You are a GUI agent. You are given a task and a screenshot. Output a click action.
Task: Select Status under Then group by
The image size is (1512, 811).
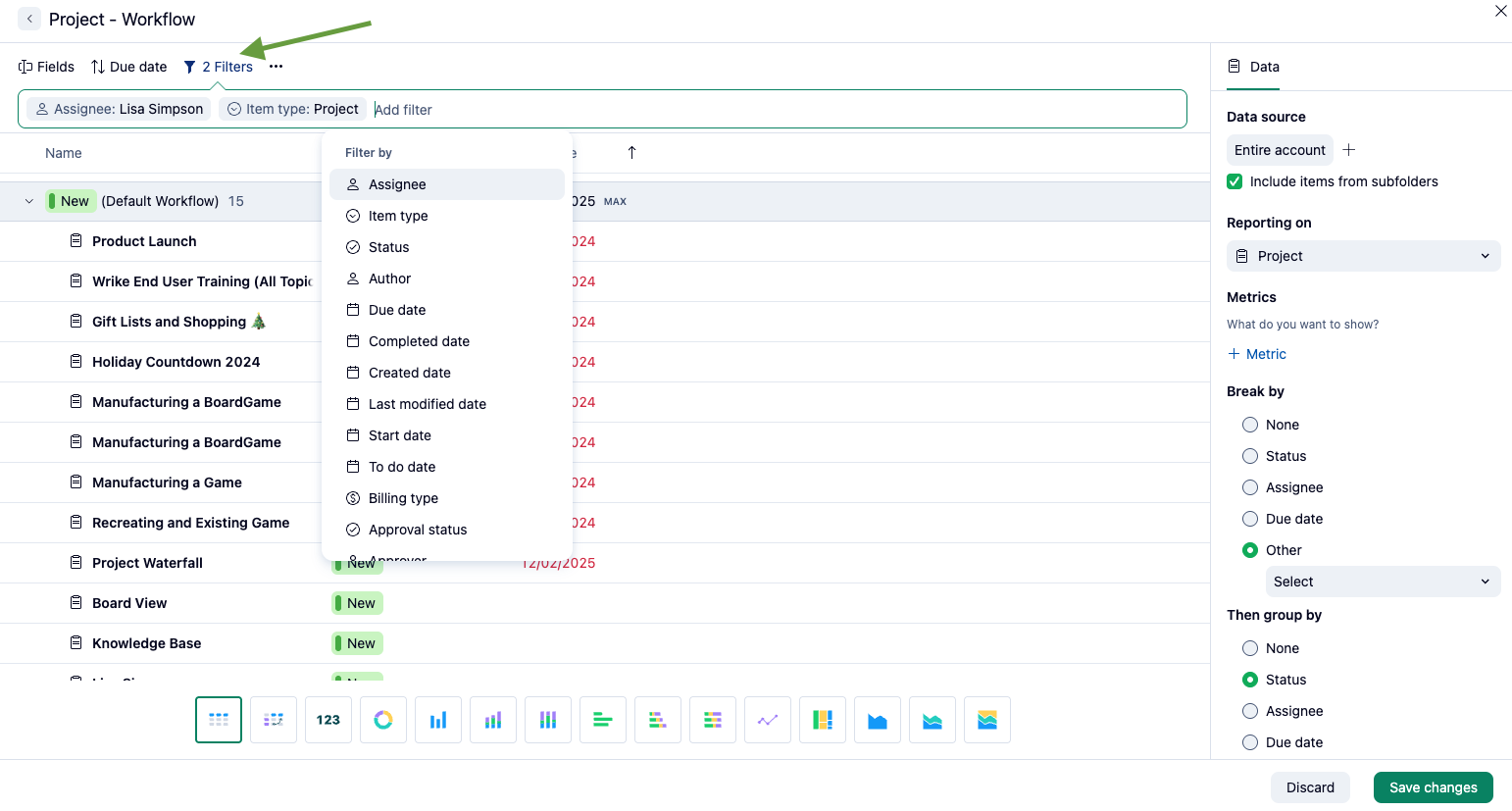(1250, 680)
